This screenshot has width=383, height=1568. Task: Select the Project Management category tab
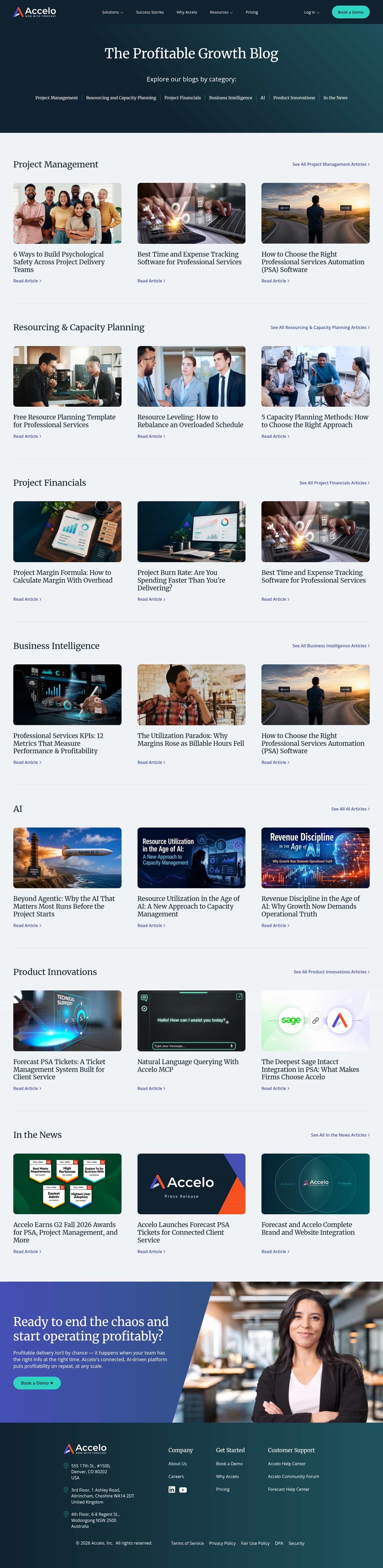click(57, 97)
